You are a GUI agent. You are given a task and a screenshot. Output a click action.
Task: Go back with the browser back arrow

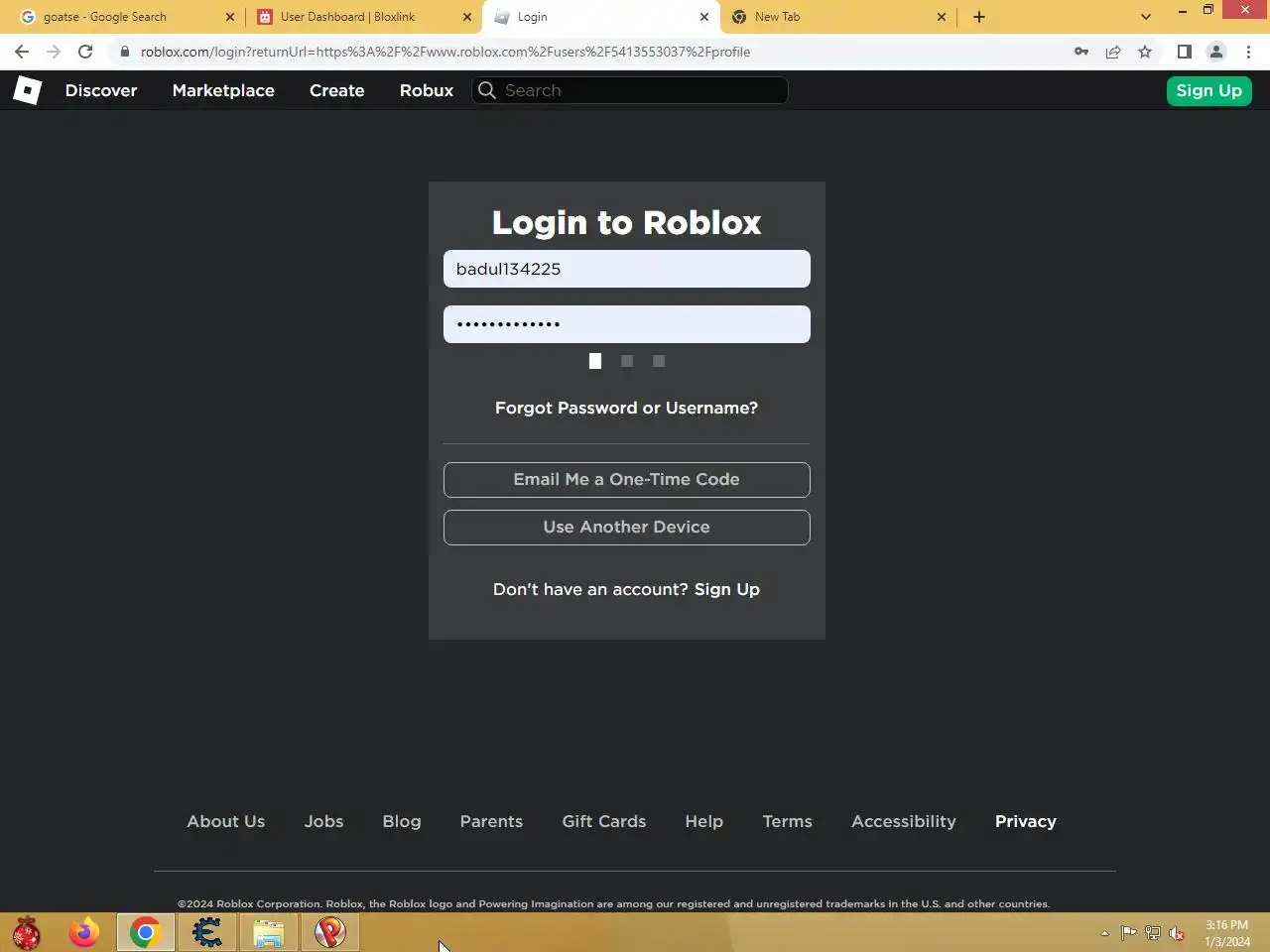pyautogui.click(x=22, y=52)
